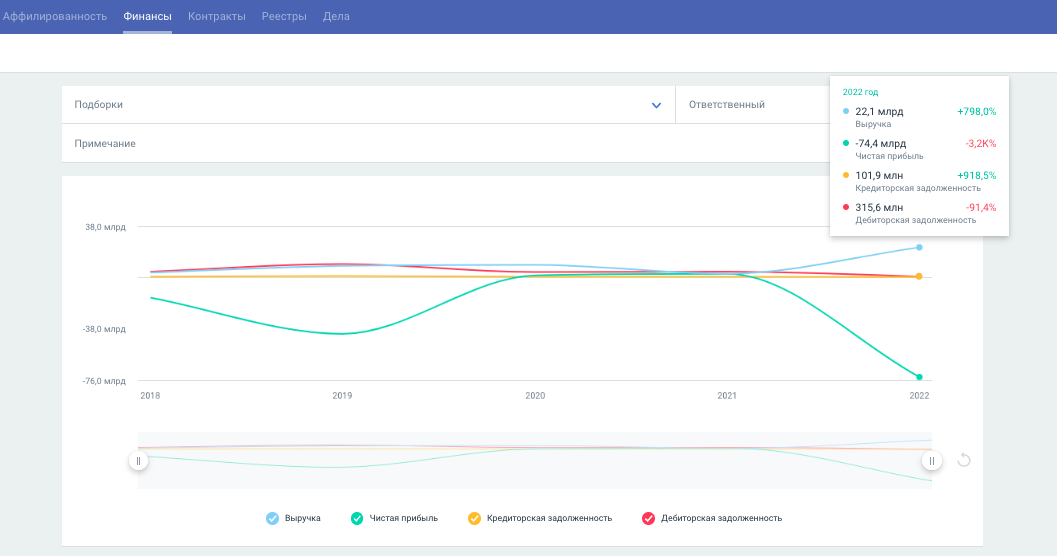Click the blue Выручка data point for 2022
1057x556 pixels.
[x=919, y=247]
